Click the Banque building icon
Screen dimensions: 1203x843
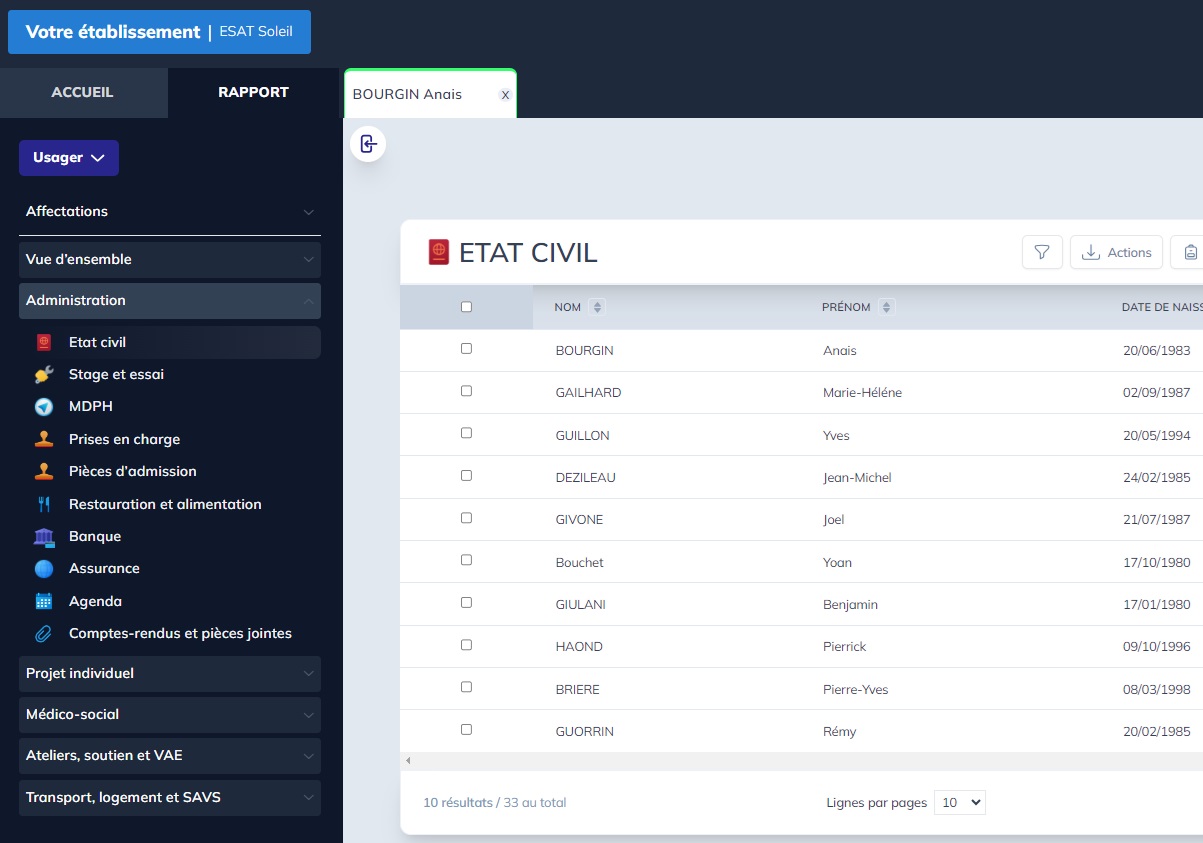coord(43,536)
